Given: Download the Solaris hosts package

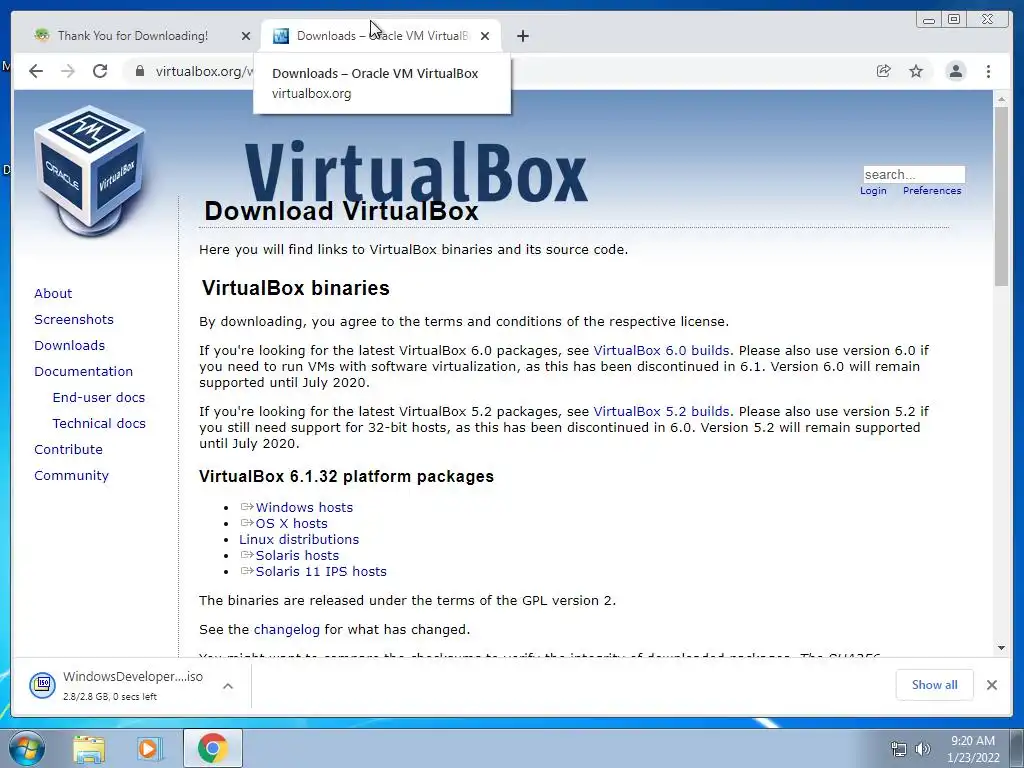Looking at the screenshot, I should pyautogui.click(x=297, y=556).
